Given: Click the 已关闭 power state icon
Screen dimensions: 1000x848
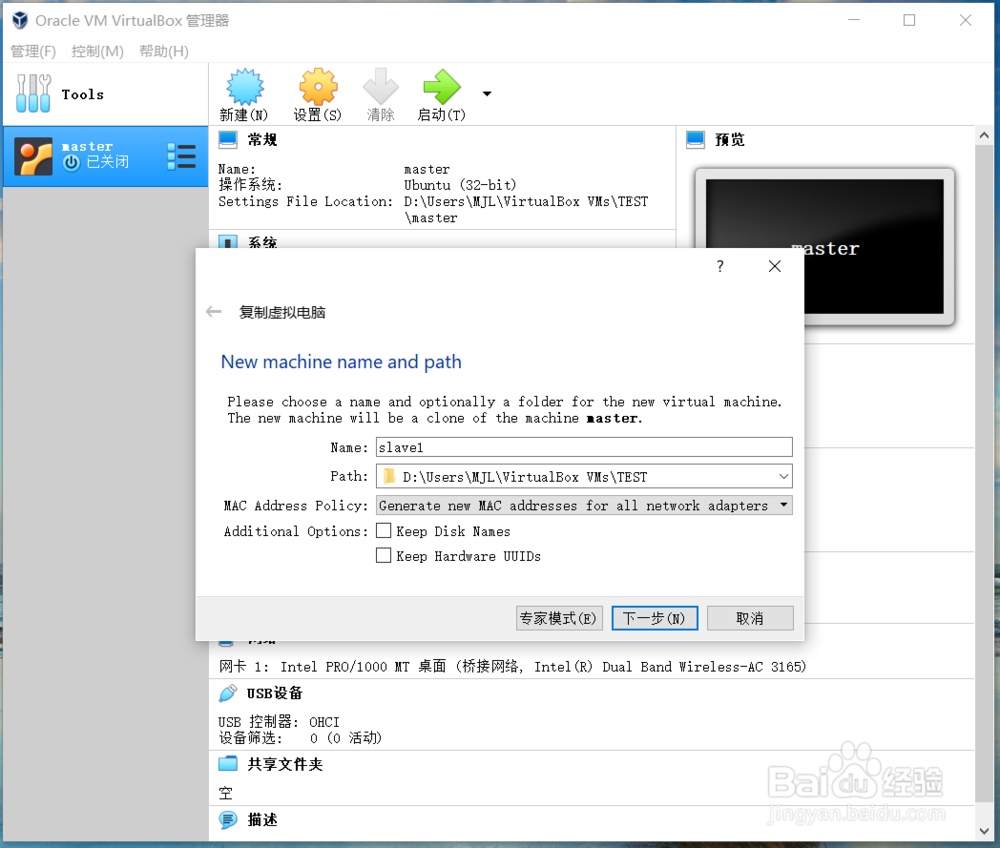Looking at the screenshot, I should (71, 163).
